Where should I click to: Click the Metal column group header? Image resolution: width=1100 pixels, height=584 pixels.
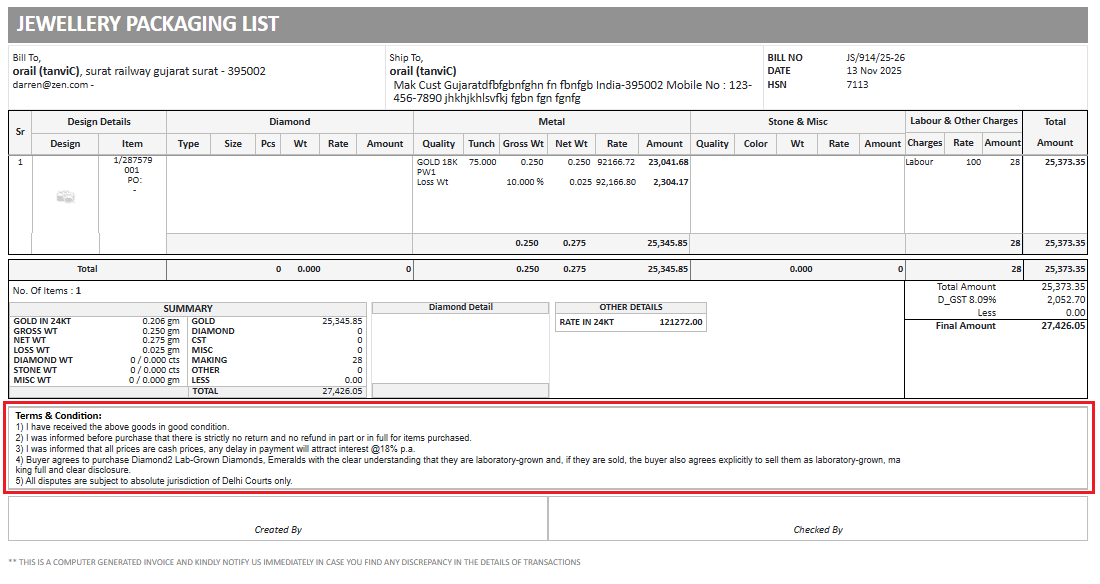pyautogui.click(x=551, y=122)
